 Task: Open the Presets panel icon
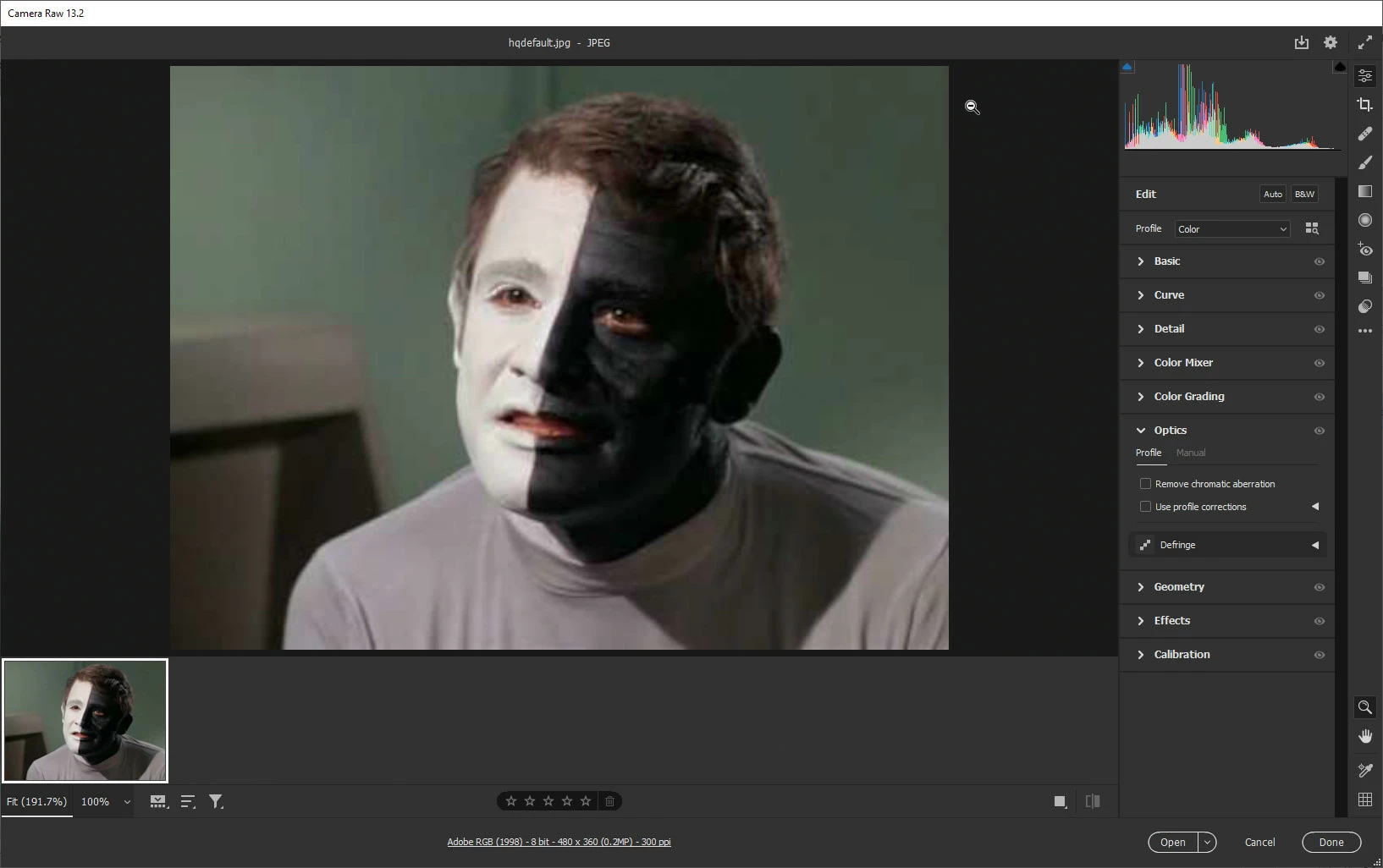click(1364, 306)
